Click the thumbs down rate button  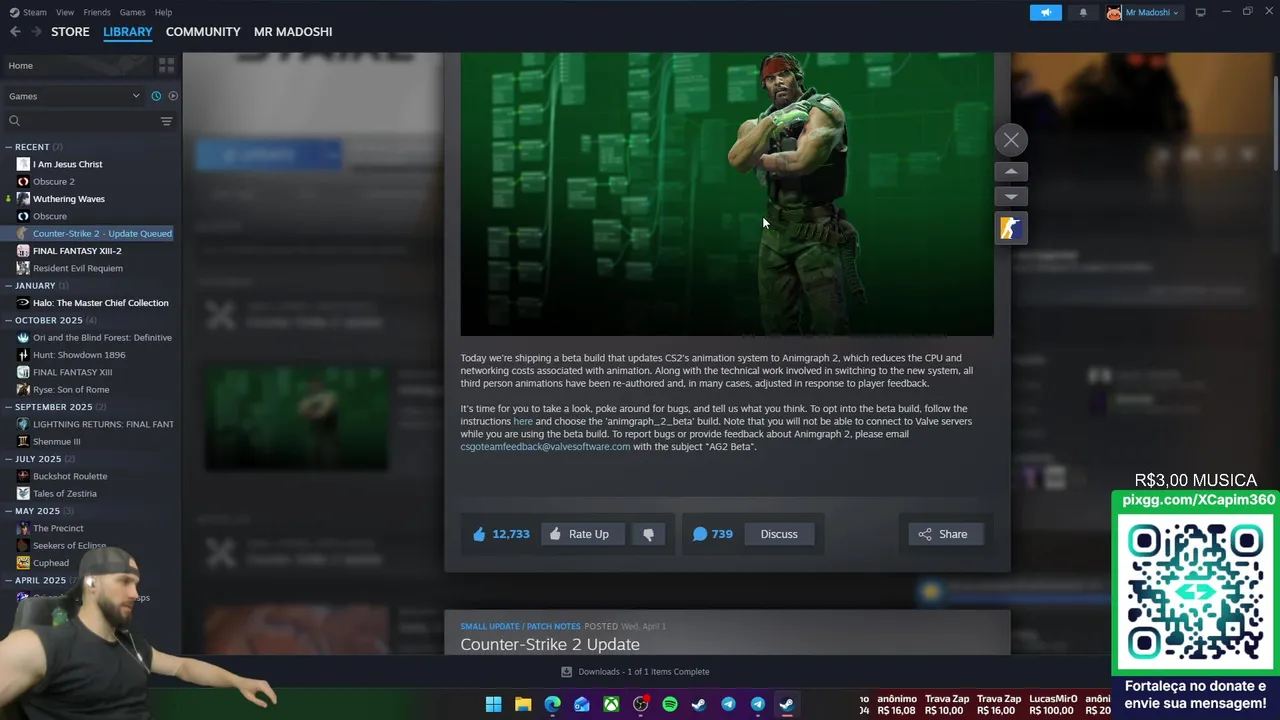pos(648,534)
